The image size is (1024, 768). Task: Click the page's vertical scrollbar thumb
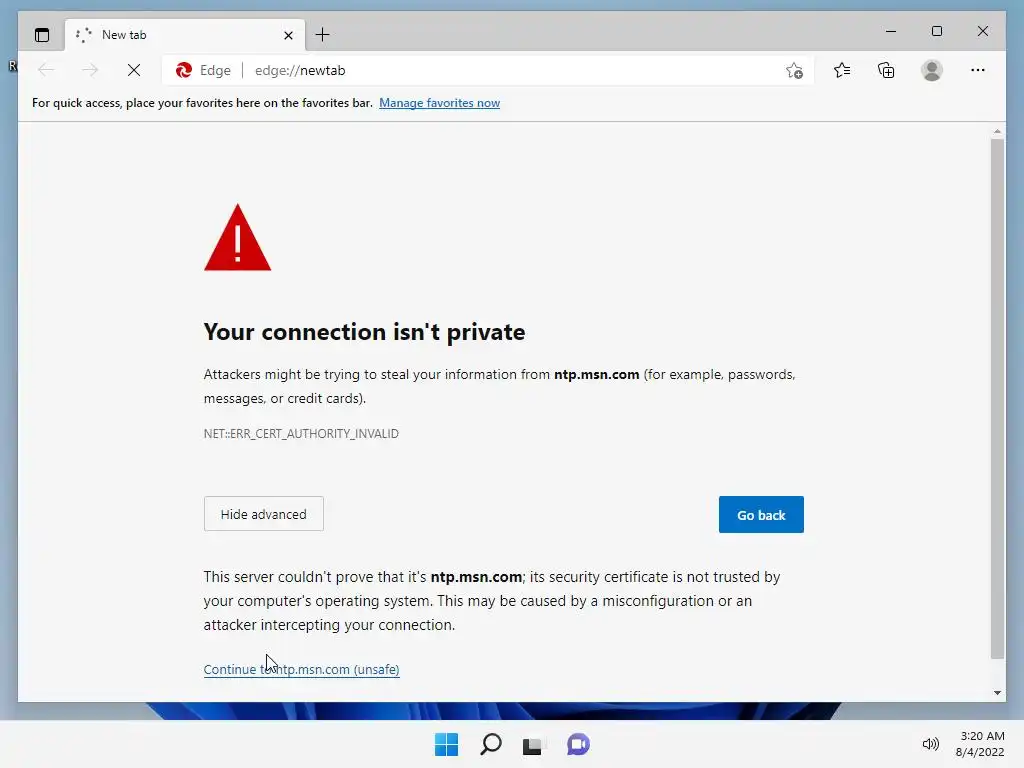[997, 398]
